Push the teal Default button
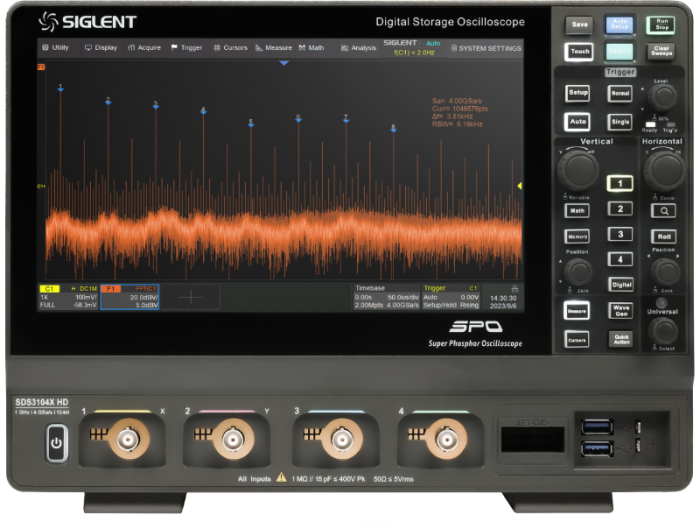The image size is (700, 522). pyautogui.click(x=620, y=51)
